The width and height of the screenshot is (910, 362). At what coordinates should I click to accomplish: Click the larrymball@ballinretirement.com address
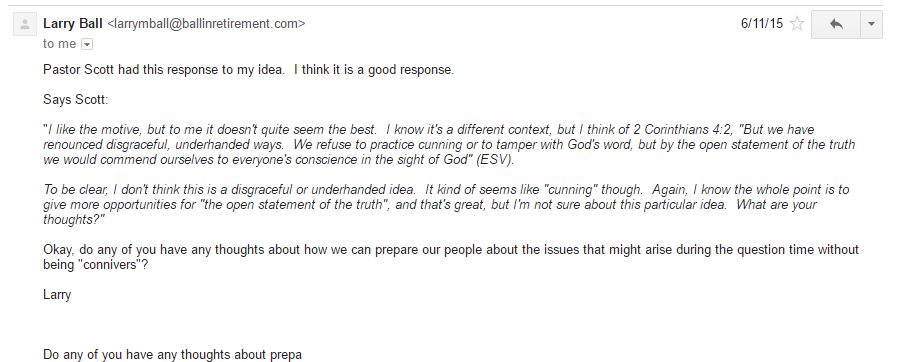(x=207, y=24)
